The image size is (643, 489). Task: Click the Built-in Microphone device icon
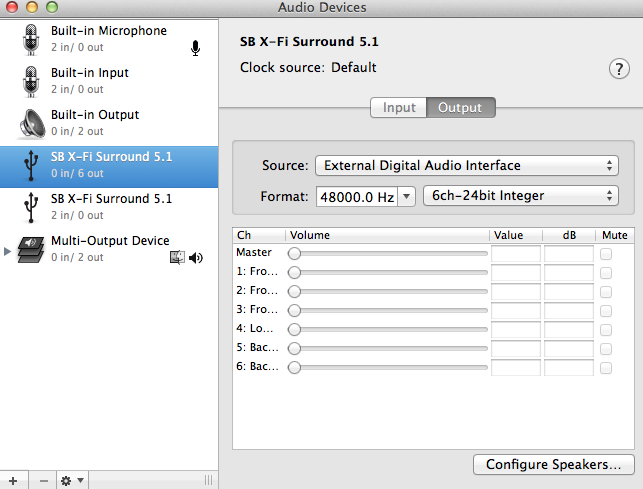pos(31,39)
